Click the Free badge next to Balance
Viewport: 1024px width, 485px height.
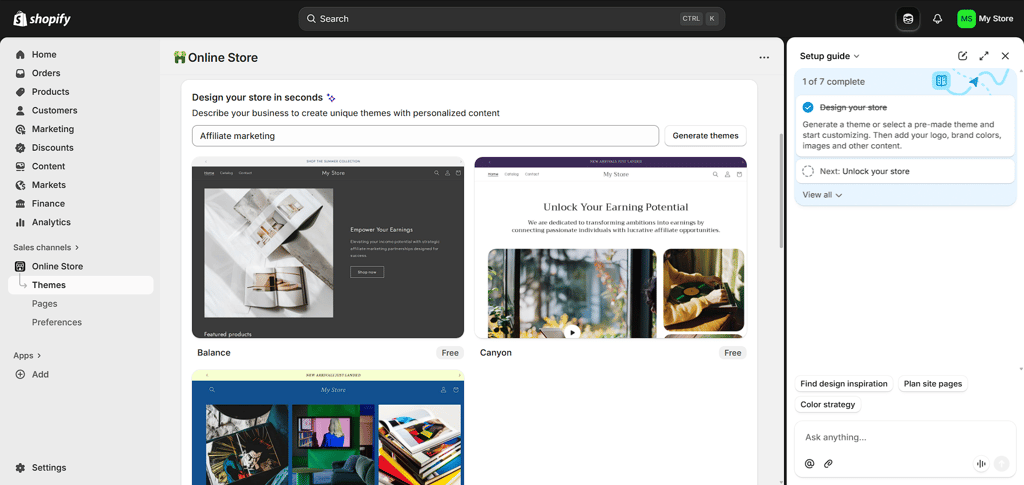pos(450,353)
